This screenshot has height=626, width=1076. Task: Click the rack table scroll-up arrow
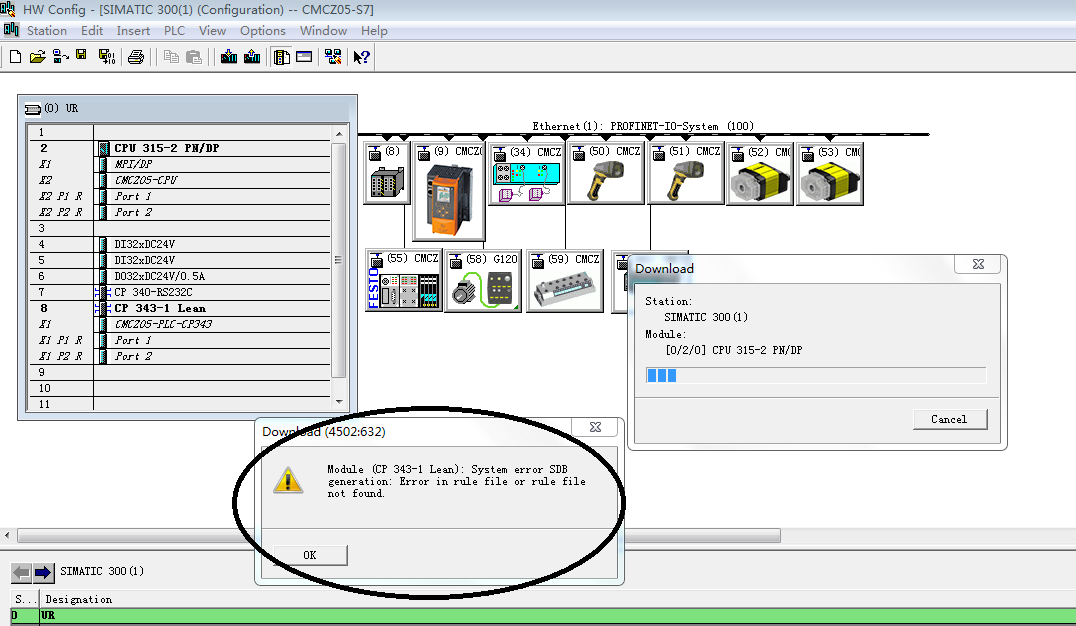click(339, 133)
